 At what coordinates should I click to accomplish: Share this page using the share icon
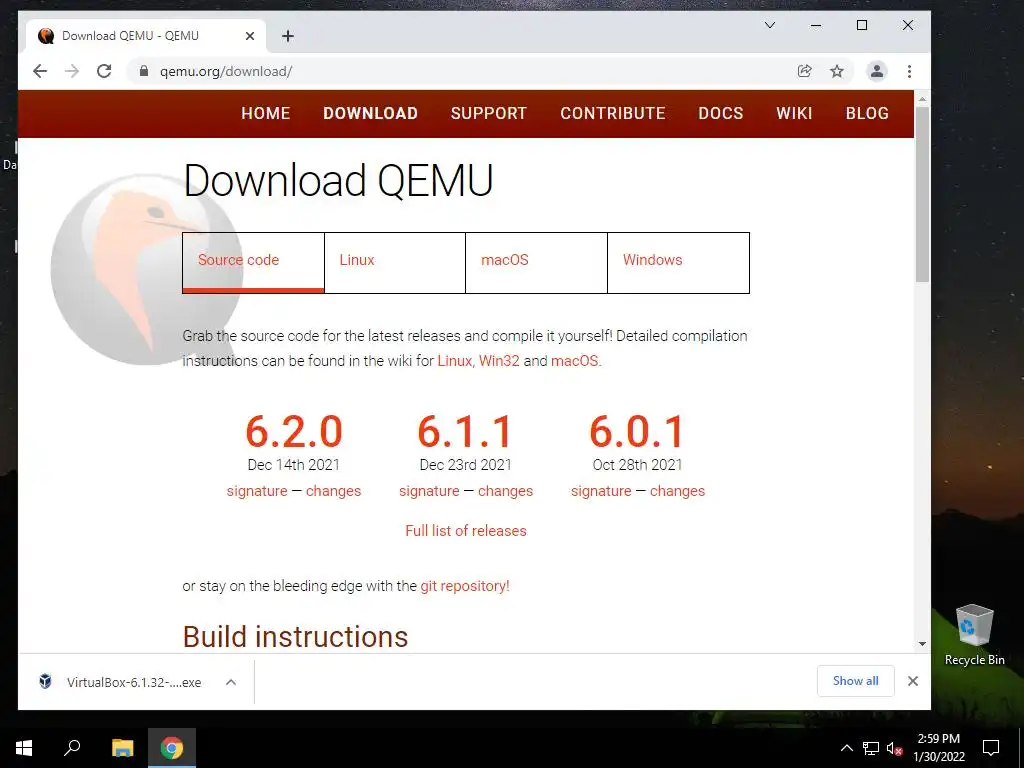click(805, 71)
